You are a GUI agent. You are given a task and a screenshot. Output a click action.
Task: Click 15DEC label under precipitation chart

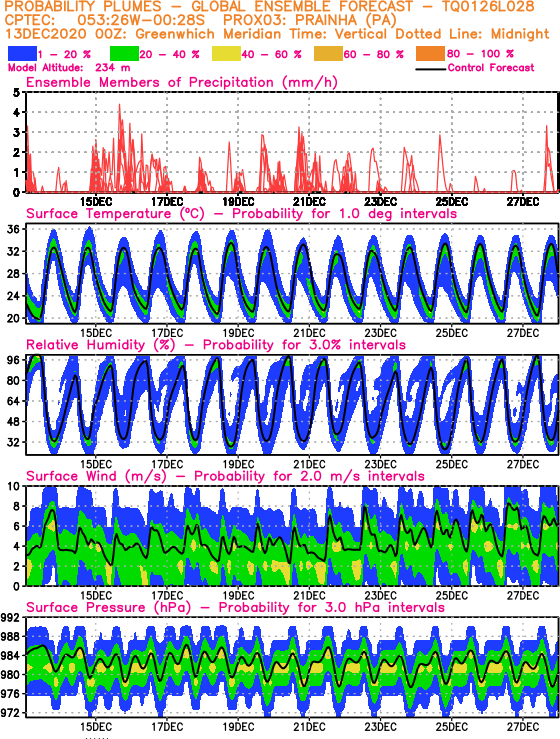tap(96, 202)
